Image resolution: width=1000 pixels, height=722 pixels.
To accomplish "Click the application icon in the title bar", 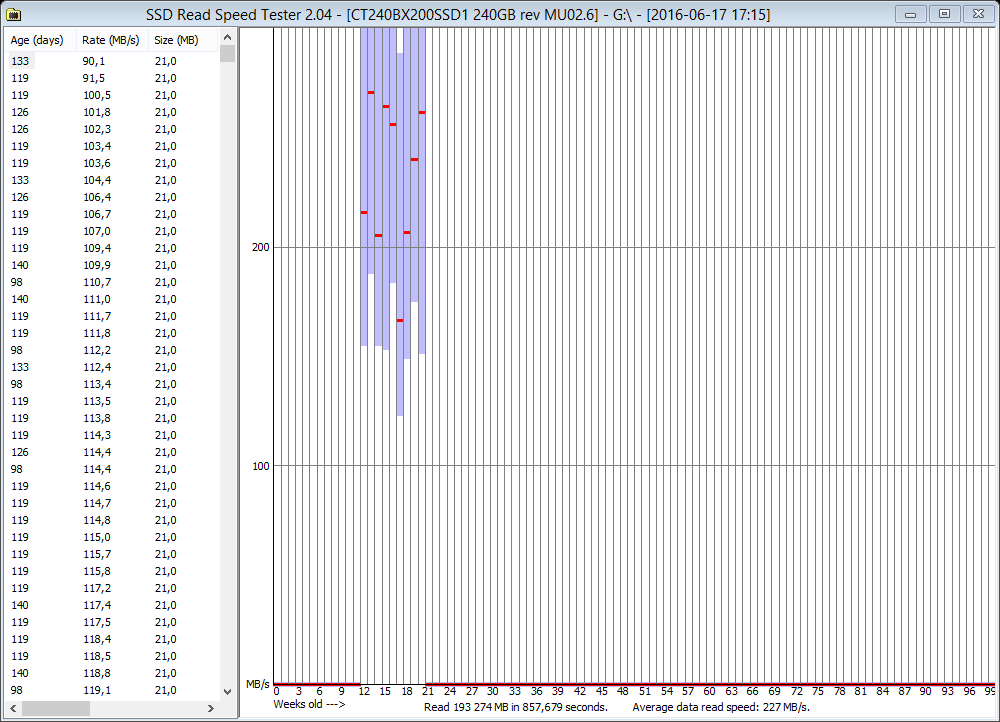I will click(14, 13).
